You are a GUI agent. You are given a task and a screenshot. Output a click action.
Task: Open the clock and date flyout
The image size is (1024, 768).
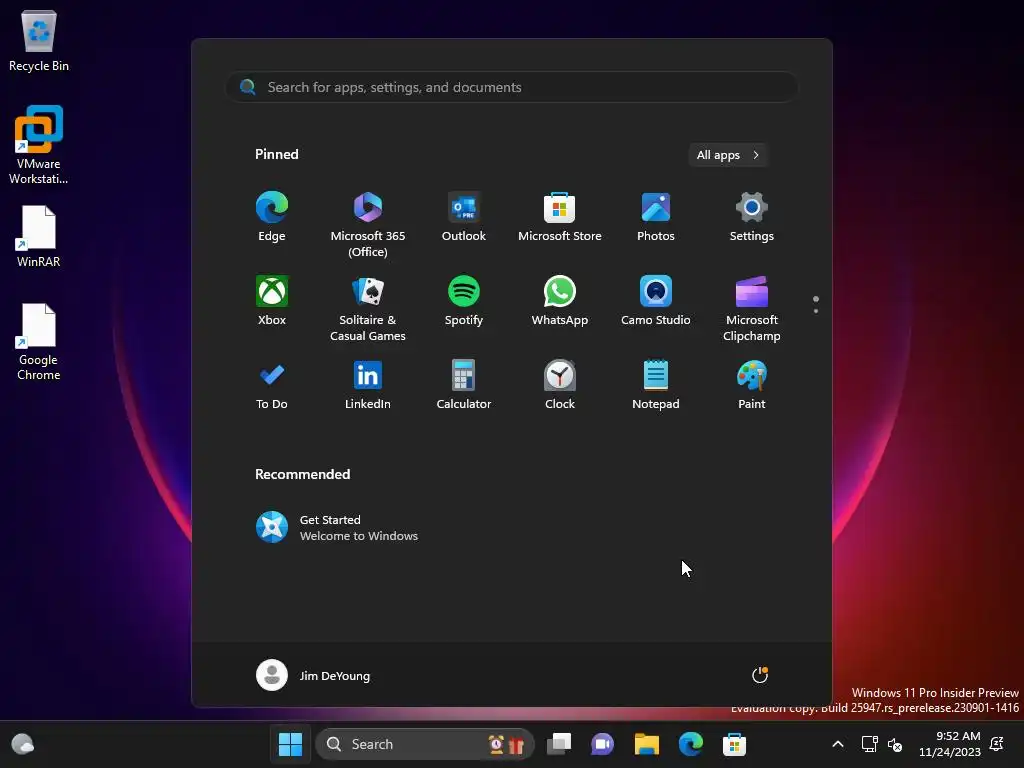(950, 744)
